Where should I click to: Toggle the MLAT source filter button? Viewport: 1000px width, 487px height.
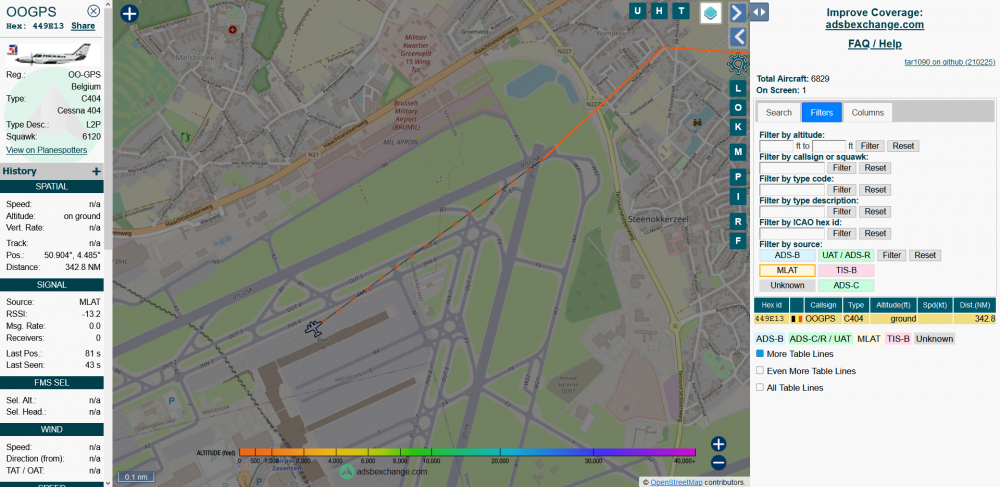787,270
